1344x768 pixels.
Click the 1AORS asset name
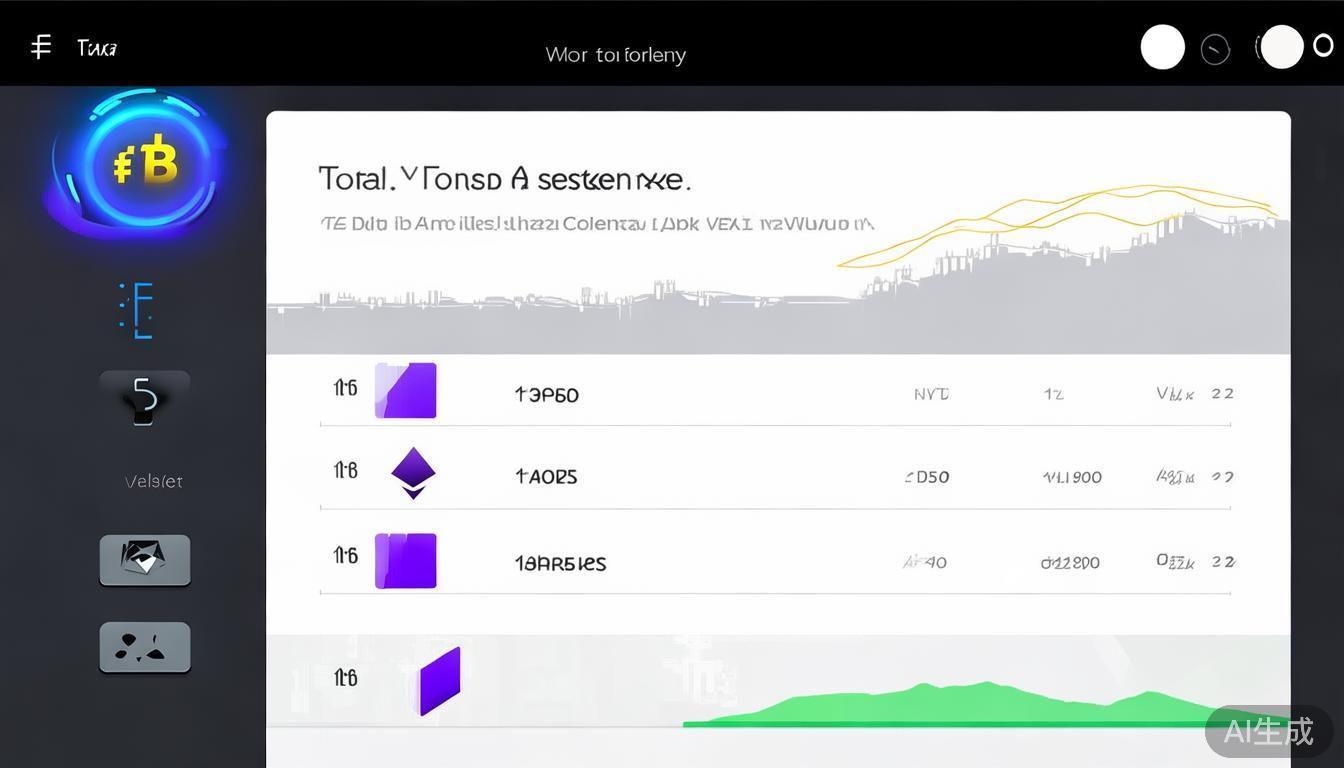tap(546, 477)
